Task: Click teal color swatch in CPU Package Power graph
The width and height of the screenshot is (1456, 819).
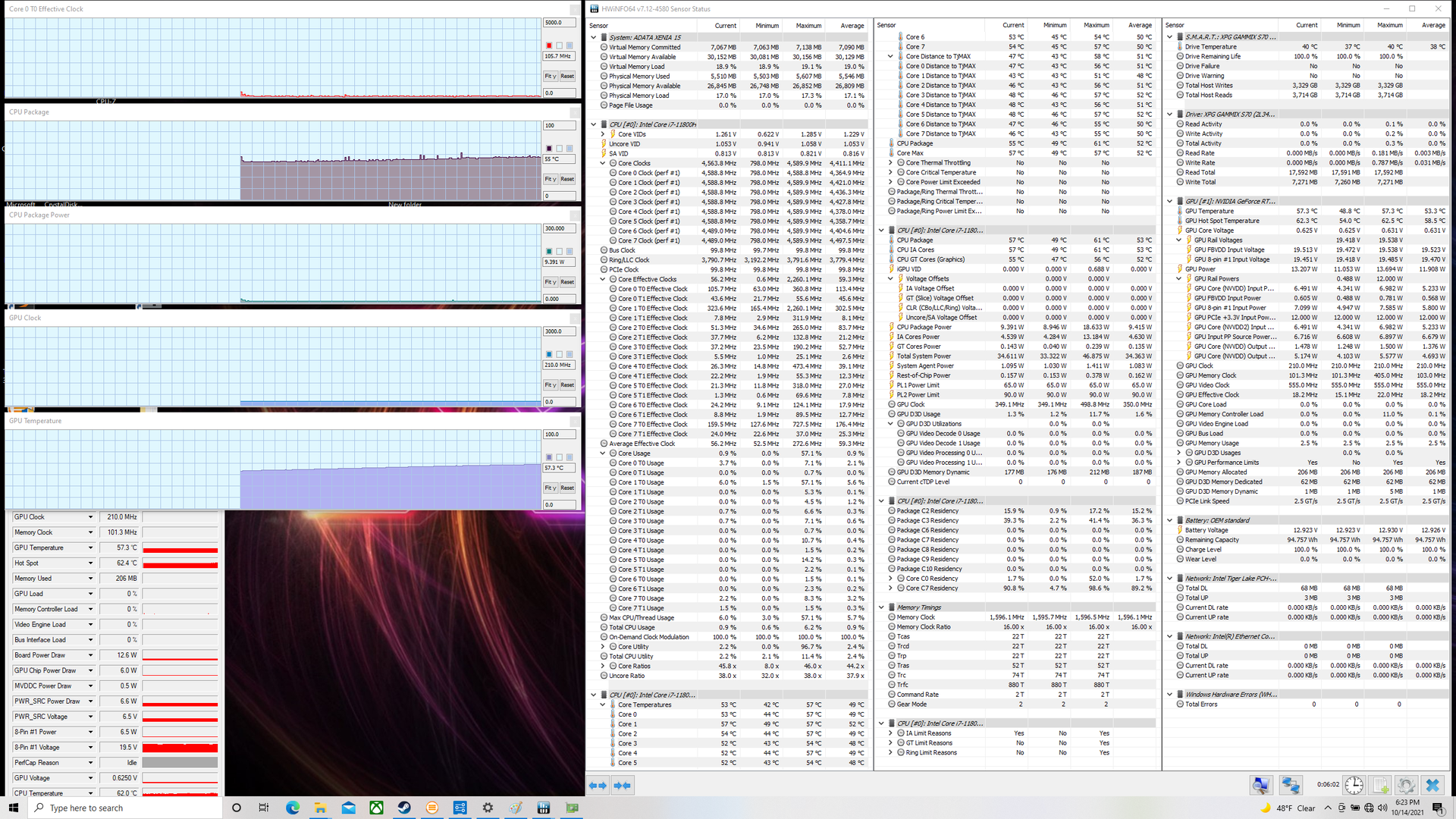Action: coord(549,251)
